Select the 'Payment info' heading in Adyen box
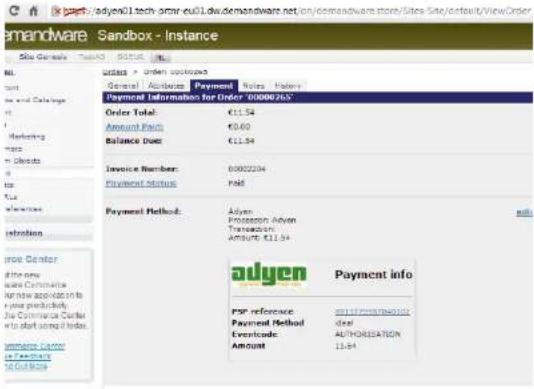Viewport: 534px width, 389px height. pos(374,275)
